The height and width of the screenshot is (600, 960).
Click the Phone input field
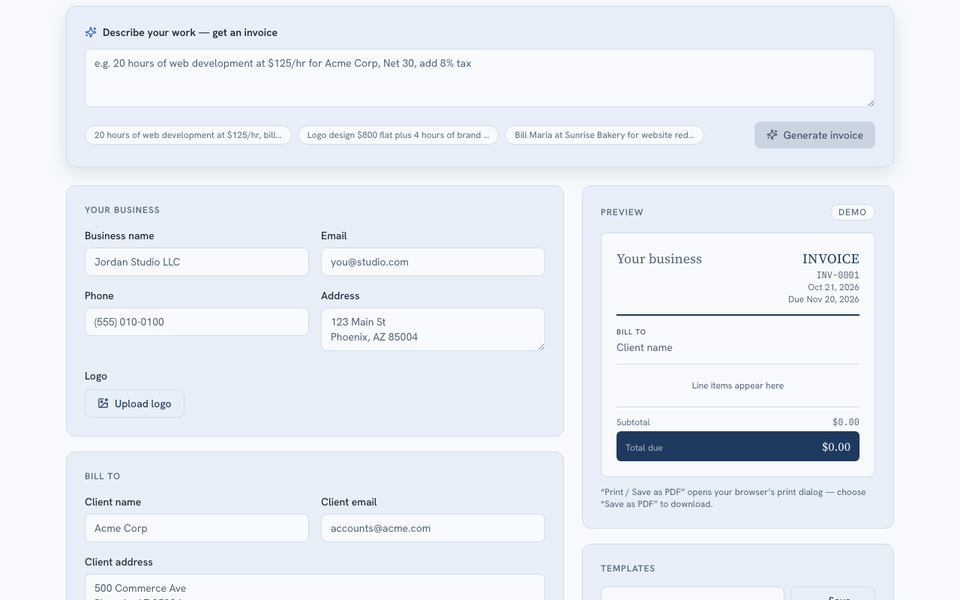(197, 322)
